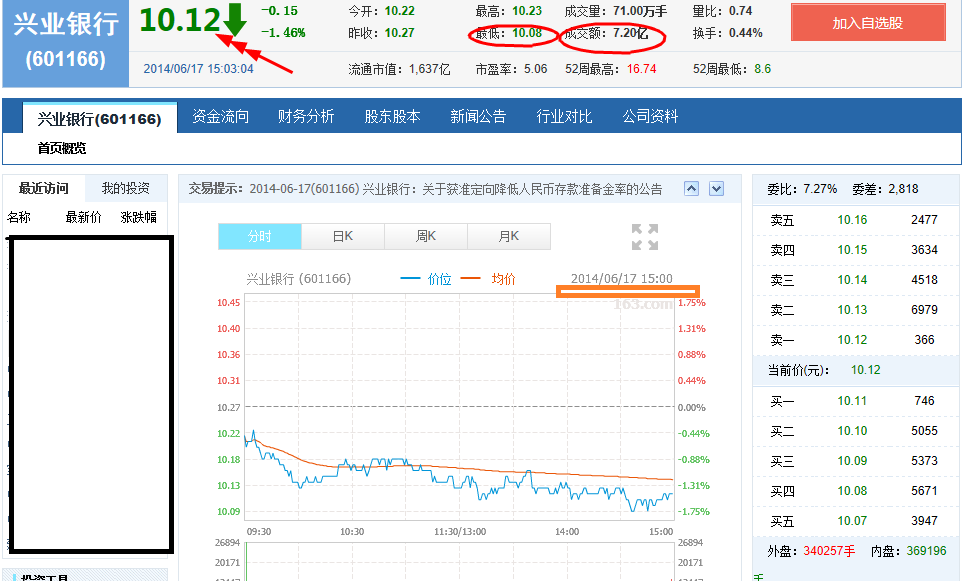
Task: Click the chart title 兴业银行 (601166)
Action: pos(299,279)
